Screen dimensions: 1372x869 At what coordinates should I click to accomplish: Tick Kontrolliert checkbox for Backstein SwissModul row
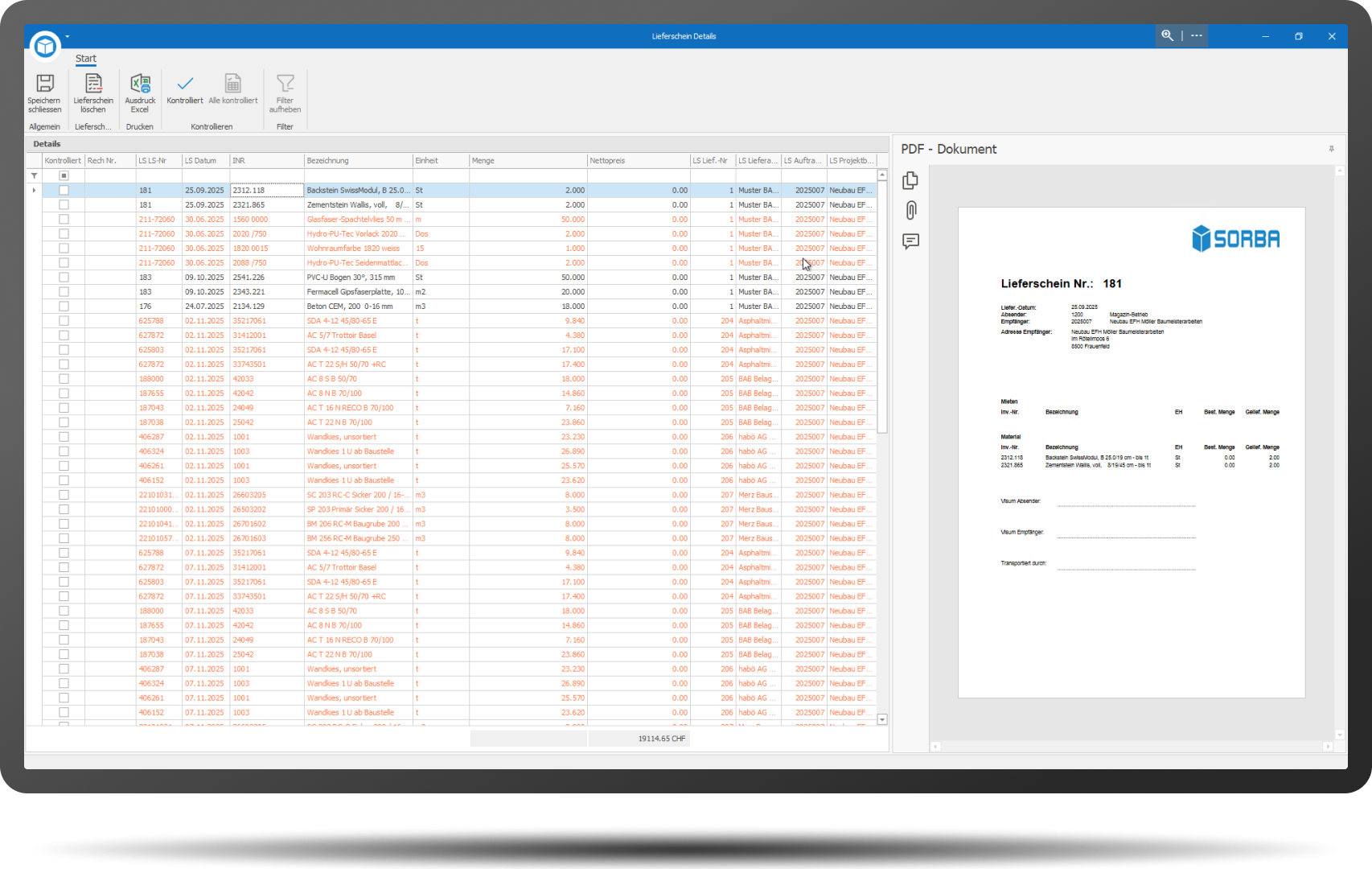[x=64, y=191]
